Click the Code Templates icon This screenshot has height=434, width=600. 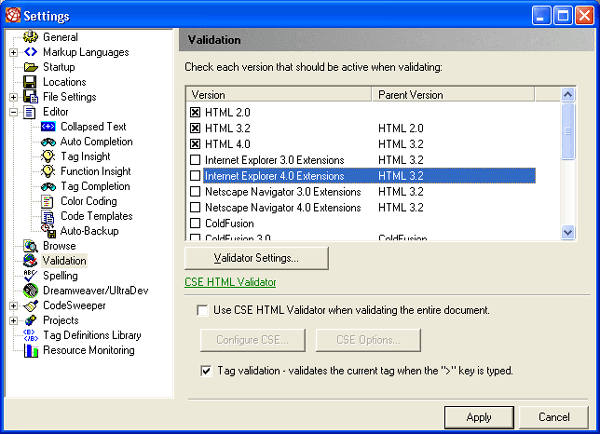pyautogui.click(x=48, y=217)
